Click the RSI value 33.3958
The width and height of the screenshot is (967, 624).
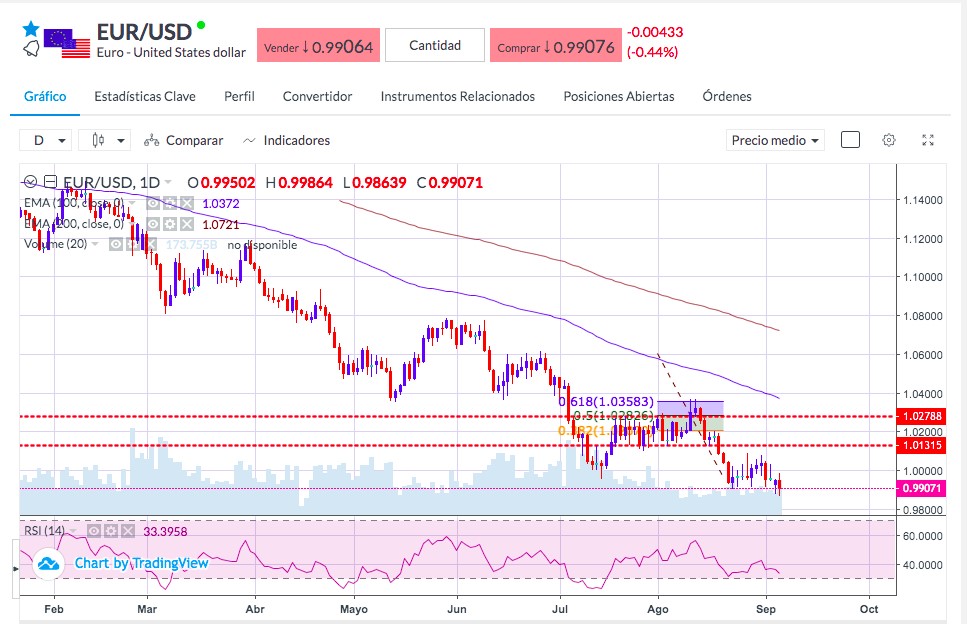(165, 531)
